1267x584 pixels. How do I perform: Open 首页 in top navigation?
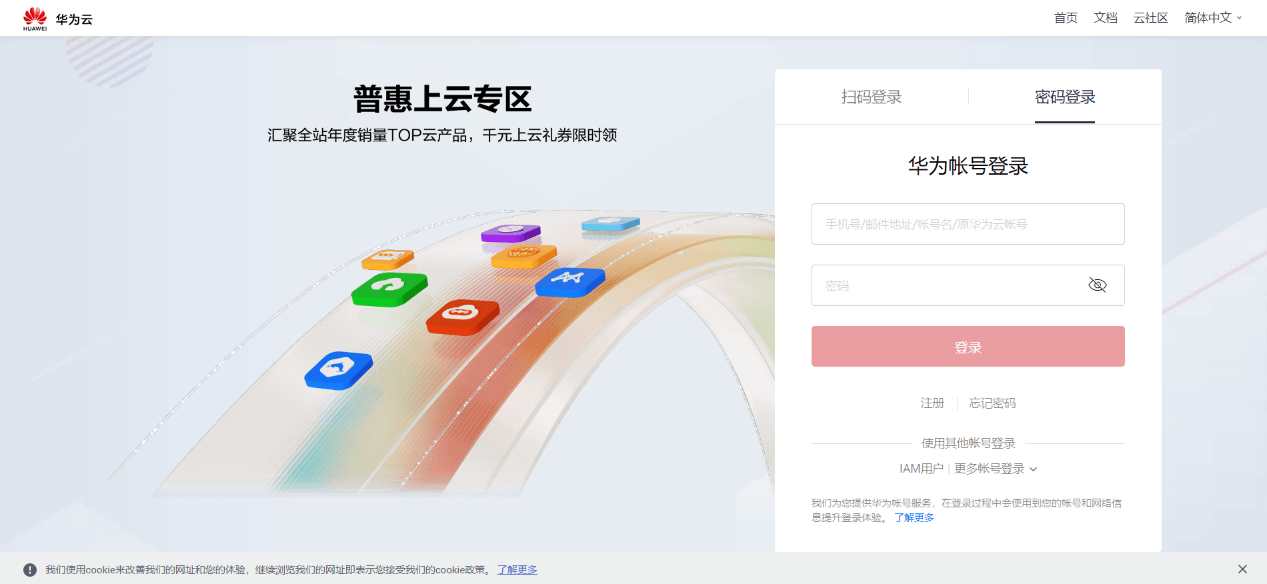[1066, 18]
